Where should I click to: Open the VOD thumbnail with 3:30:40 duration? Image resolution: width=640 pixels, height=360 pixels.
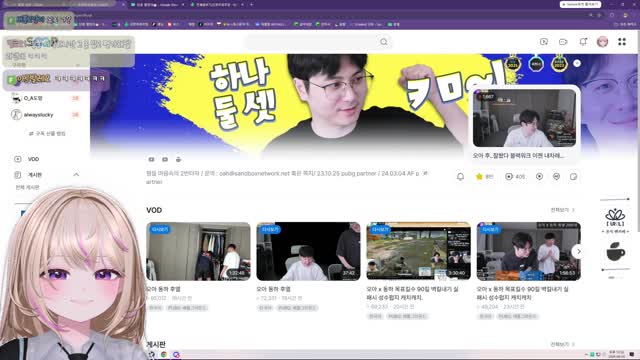(418, 251)
